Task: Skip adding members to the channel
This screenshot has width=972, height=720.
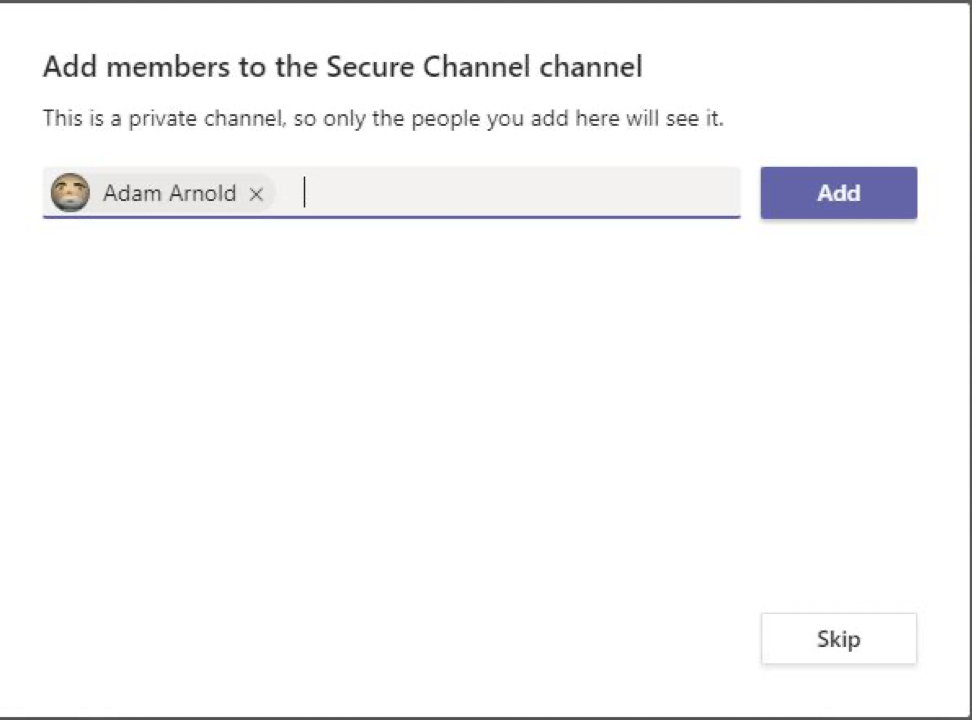Action: pos(839,639)
